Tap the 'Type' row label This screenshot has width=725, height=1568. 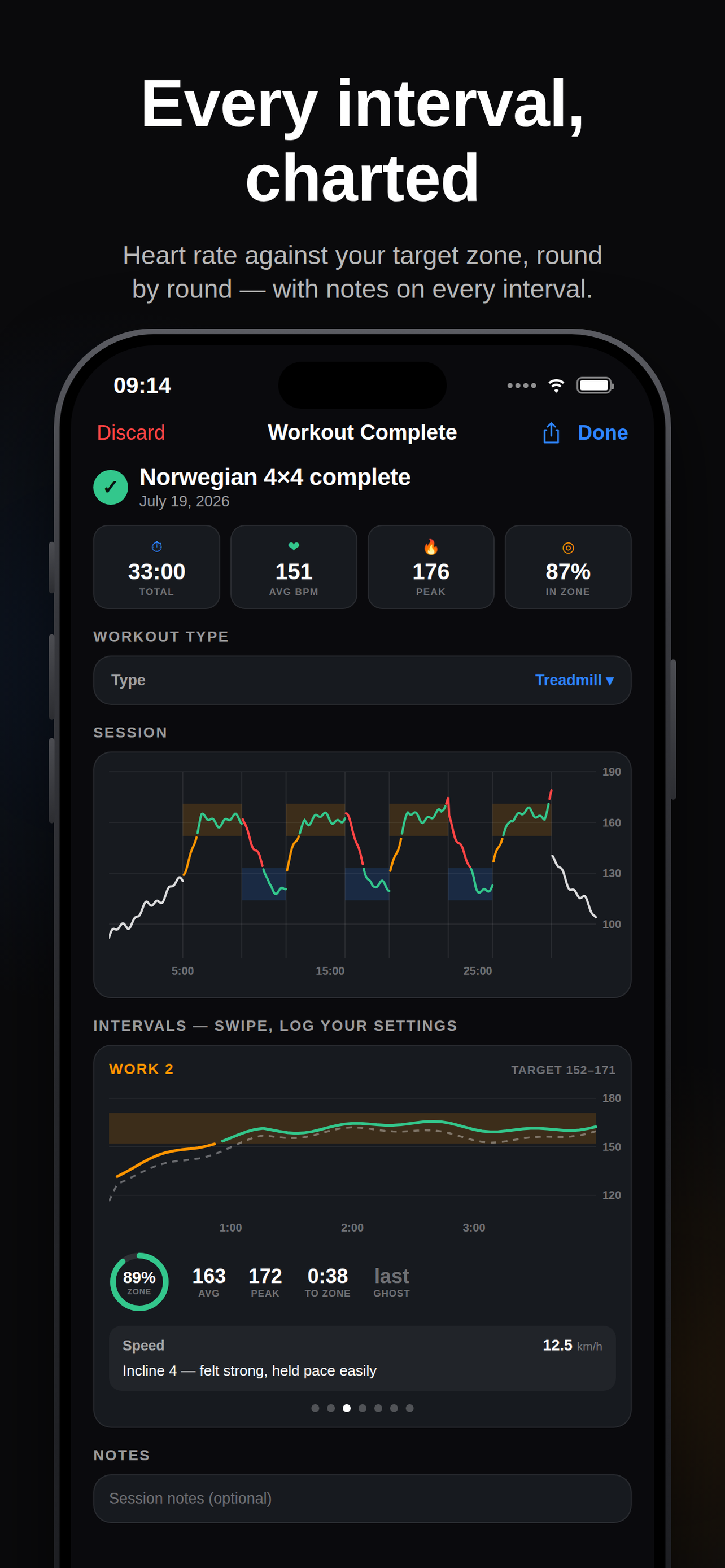click(x=128, y=680)
